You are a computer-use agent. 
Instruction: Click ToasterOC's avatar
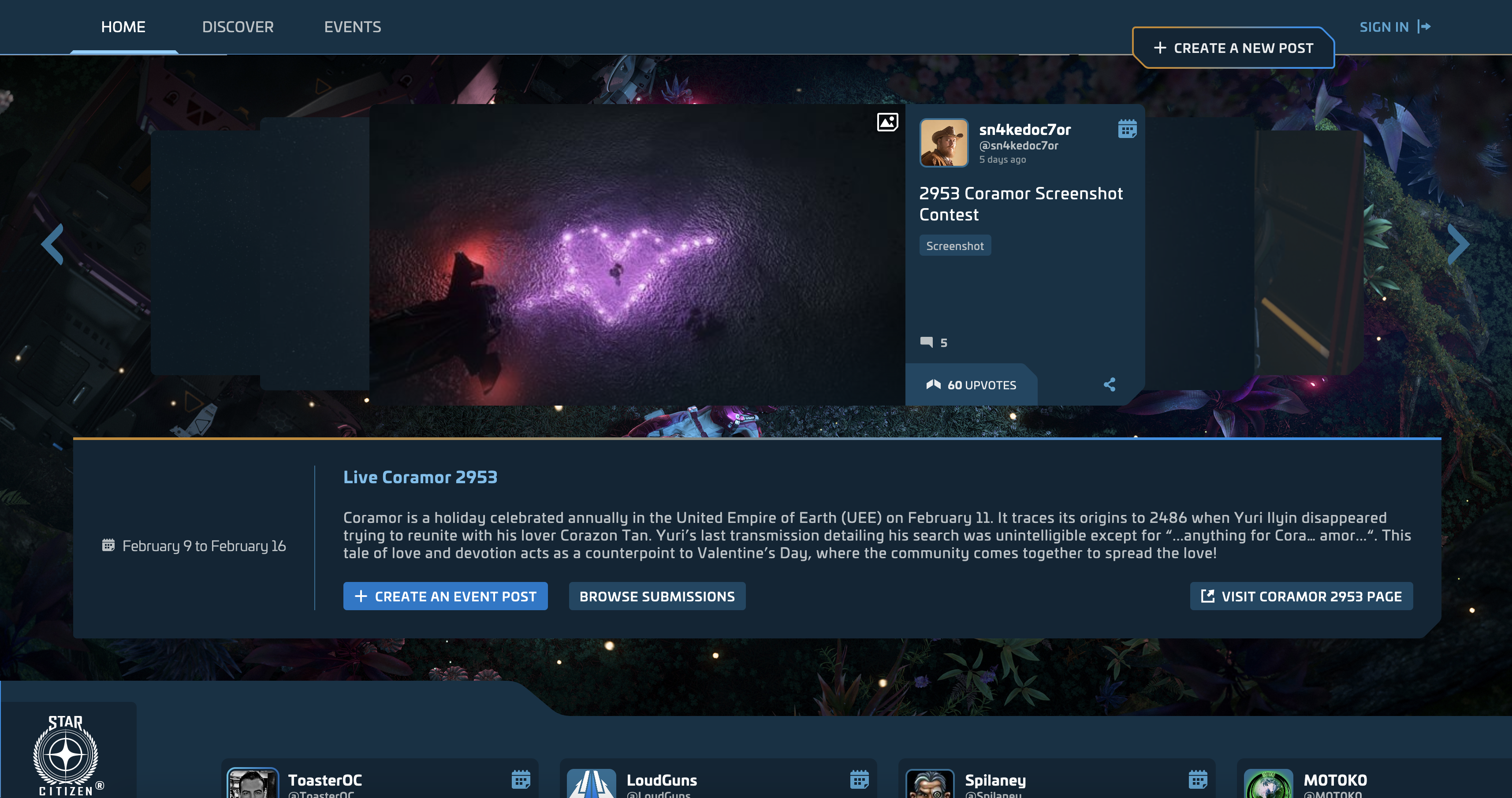253,783
